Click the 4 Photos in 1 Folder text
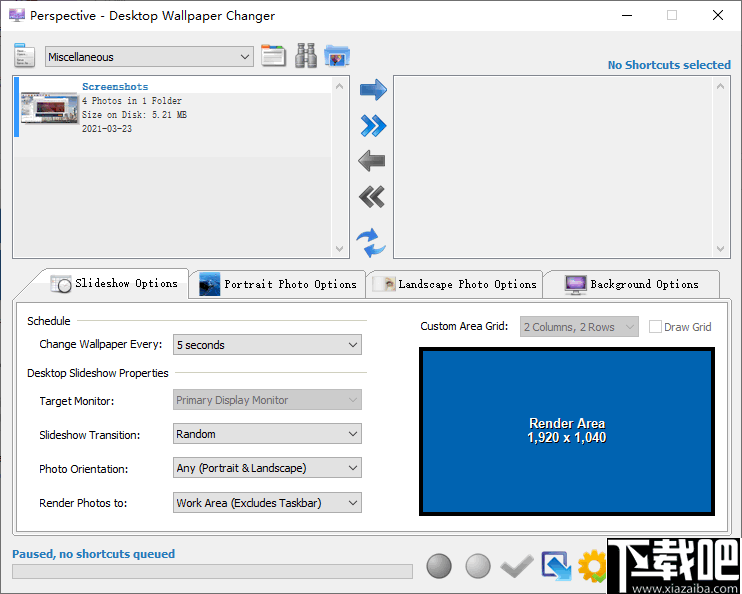742x594 pixels. pos(132,100)
